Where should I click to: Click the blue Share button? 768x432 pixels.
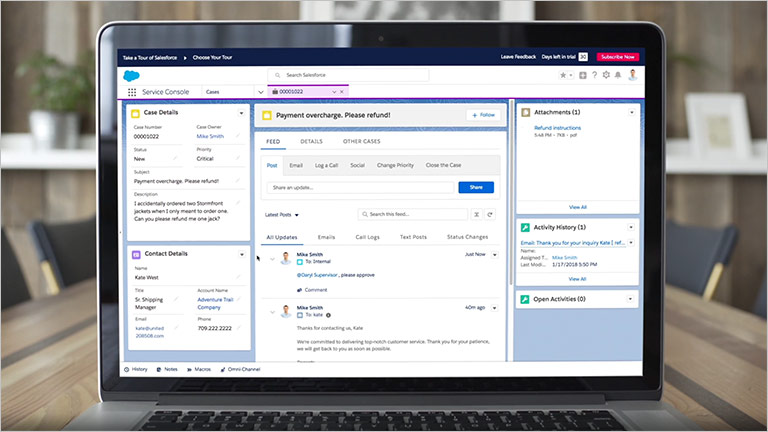[476, 187]
